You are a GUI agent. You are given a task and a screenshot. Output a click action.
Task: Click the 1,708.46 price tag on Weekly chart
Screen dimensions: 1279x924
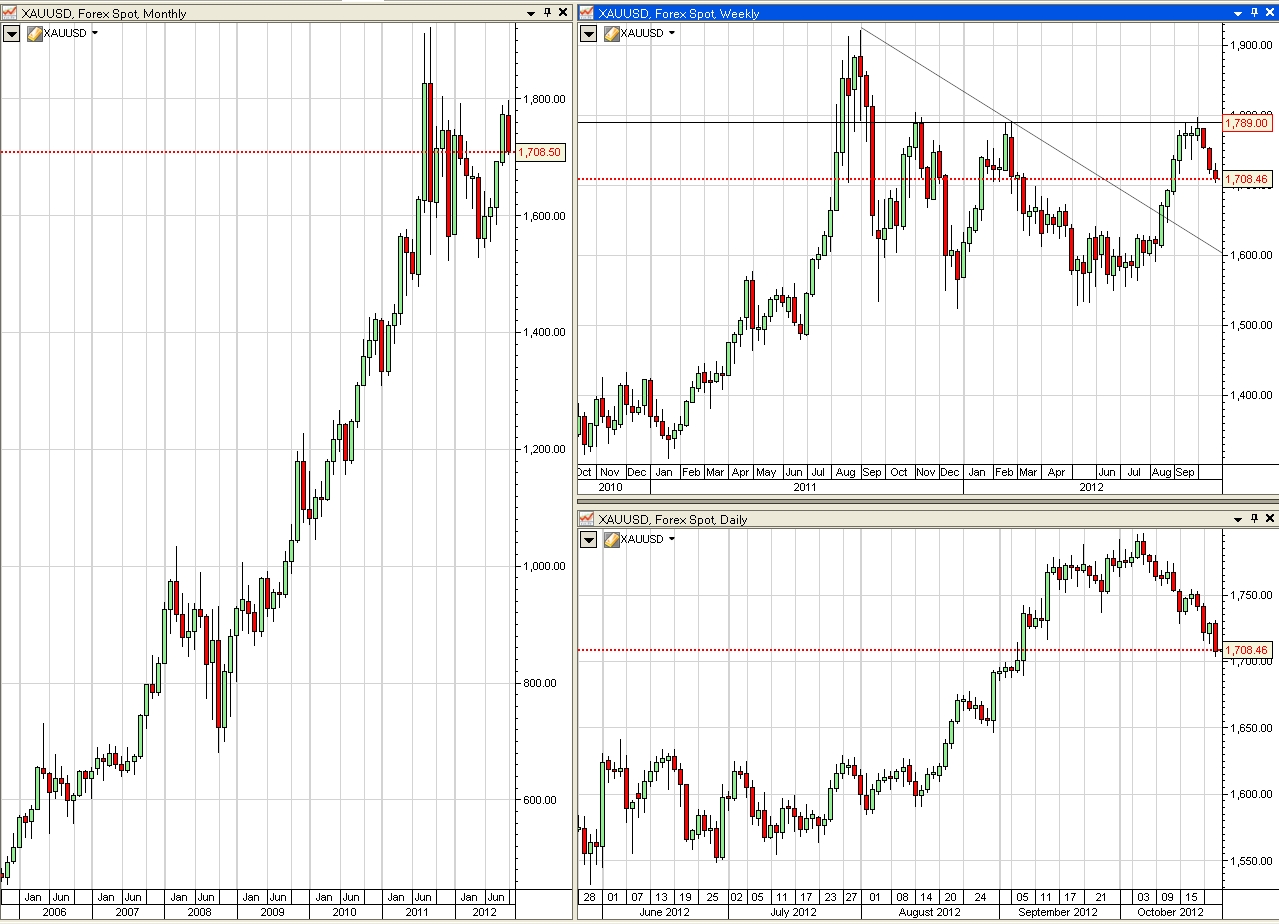(1249, 179)
